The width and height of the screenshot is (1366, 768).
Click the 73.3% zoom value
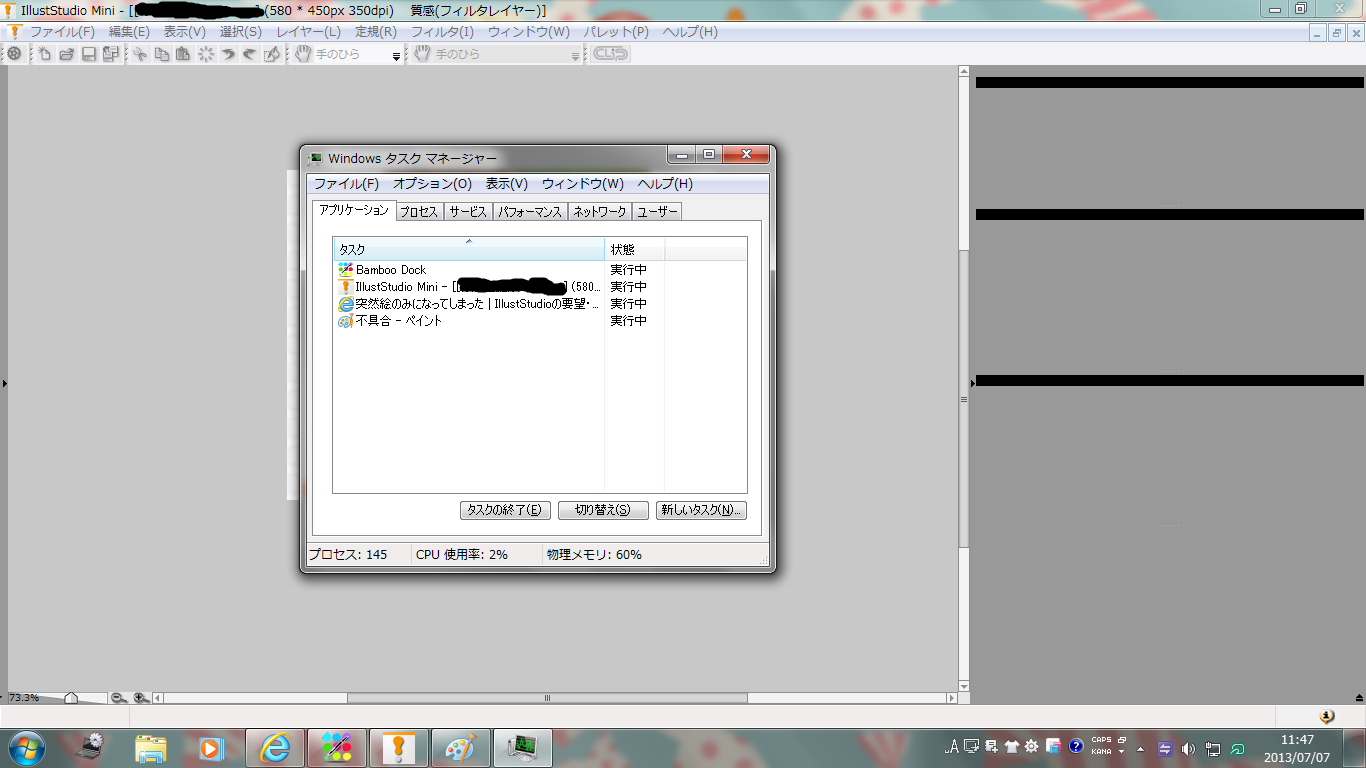(x=24, y=698)
